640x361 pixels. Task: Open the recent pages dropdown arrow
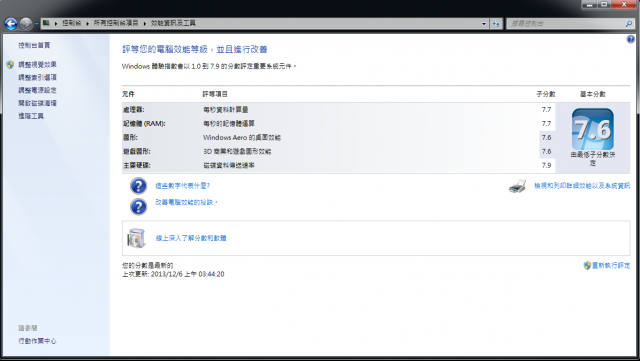pos(36,24)
